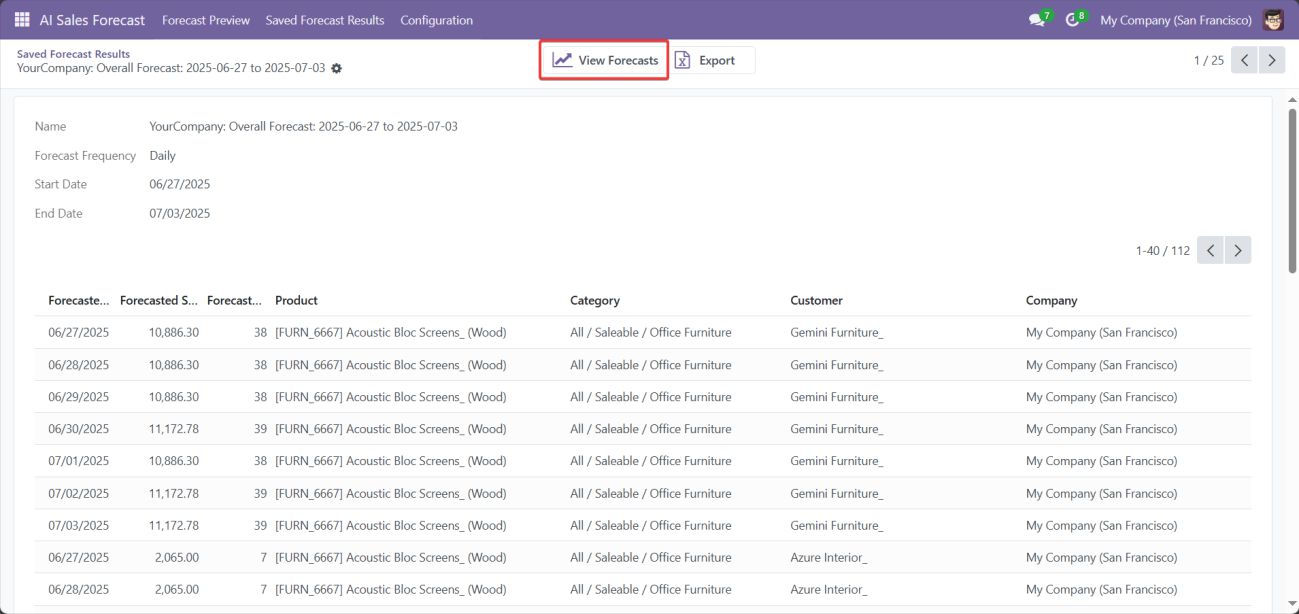The width and height of the screenshot is (1299, 614).
Task: Click End Date value 07/03/2025
Action: (x=180, y=213)
